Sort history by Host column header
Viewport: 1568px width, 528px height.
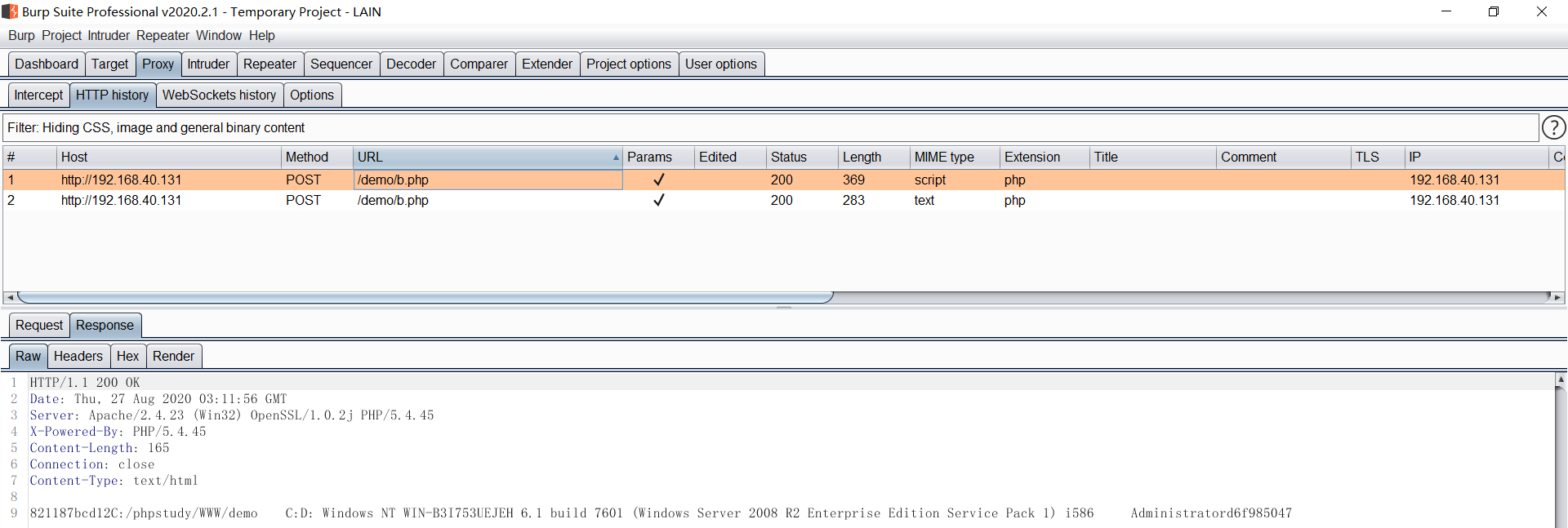pyautogui.click(x=168, y=157)
